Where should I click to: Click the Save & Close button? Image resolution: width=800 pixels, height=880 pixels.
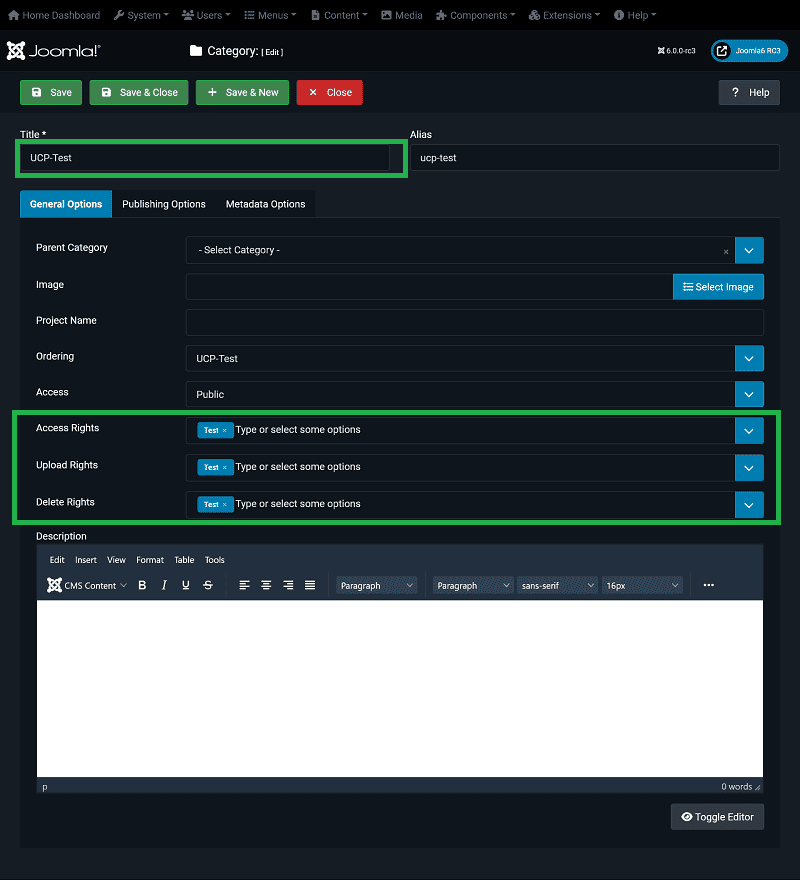pyautogui.click(x=139, y=92)
